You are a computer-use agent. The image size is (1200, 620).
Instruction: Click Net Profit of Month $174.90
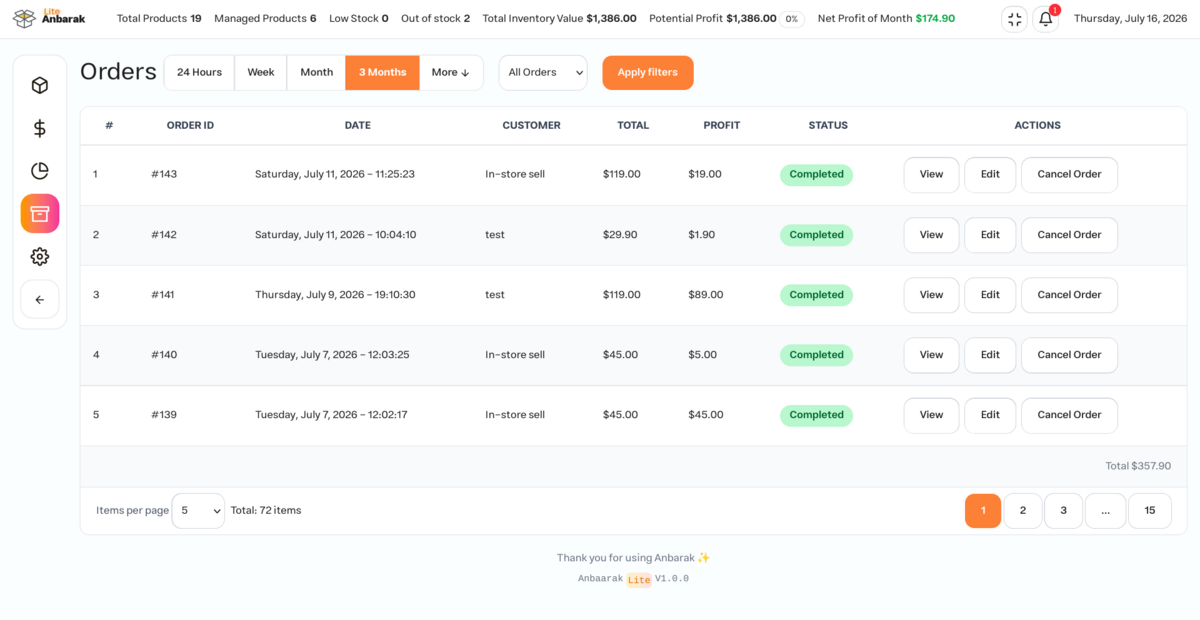[x=886, y=19]
